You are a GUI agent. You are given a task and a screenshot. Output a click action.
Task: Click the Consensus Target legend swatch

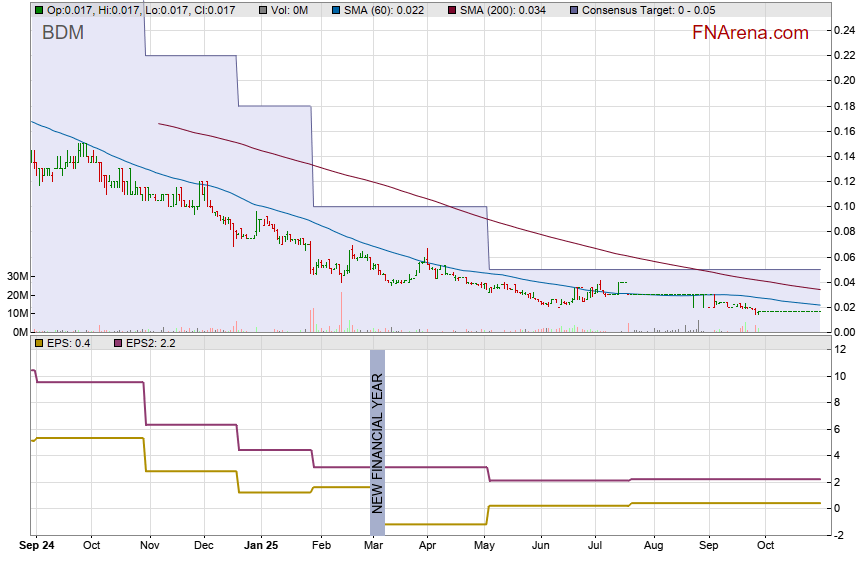(x=573, y=10)
